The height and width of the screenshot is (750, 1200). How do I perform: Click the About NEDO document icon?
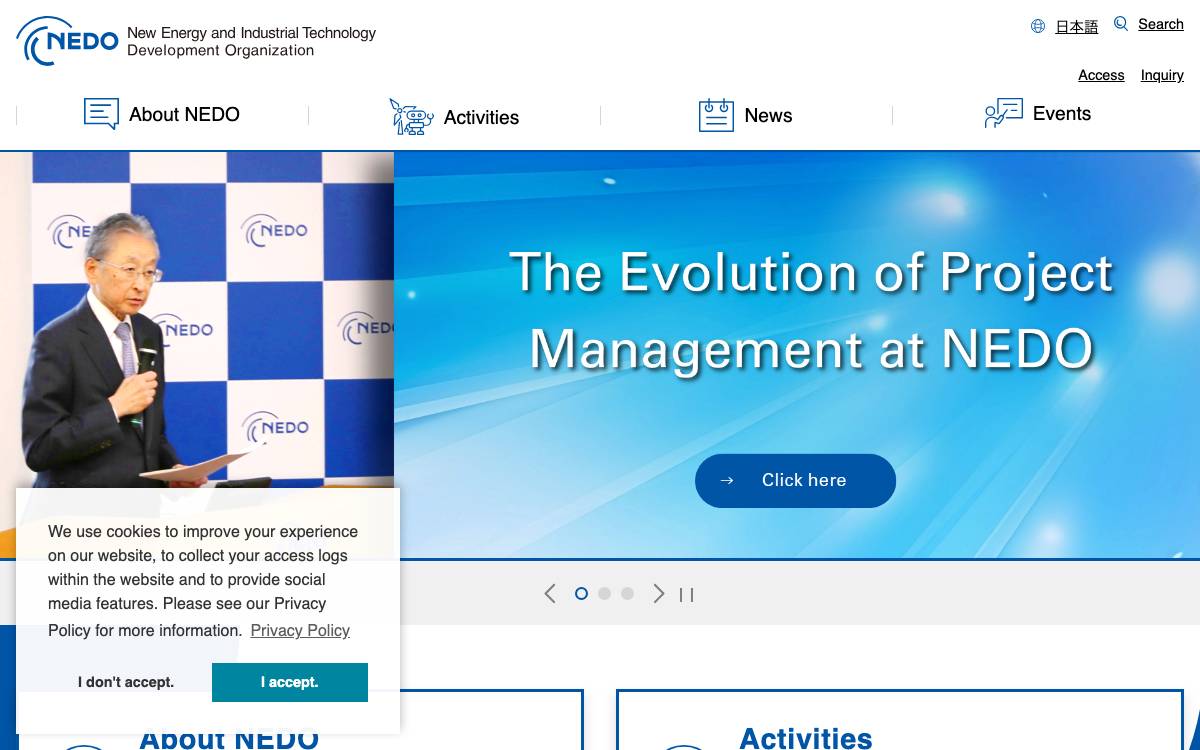(x=101, y=114)
